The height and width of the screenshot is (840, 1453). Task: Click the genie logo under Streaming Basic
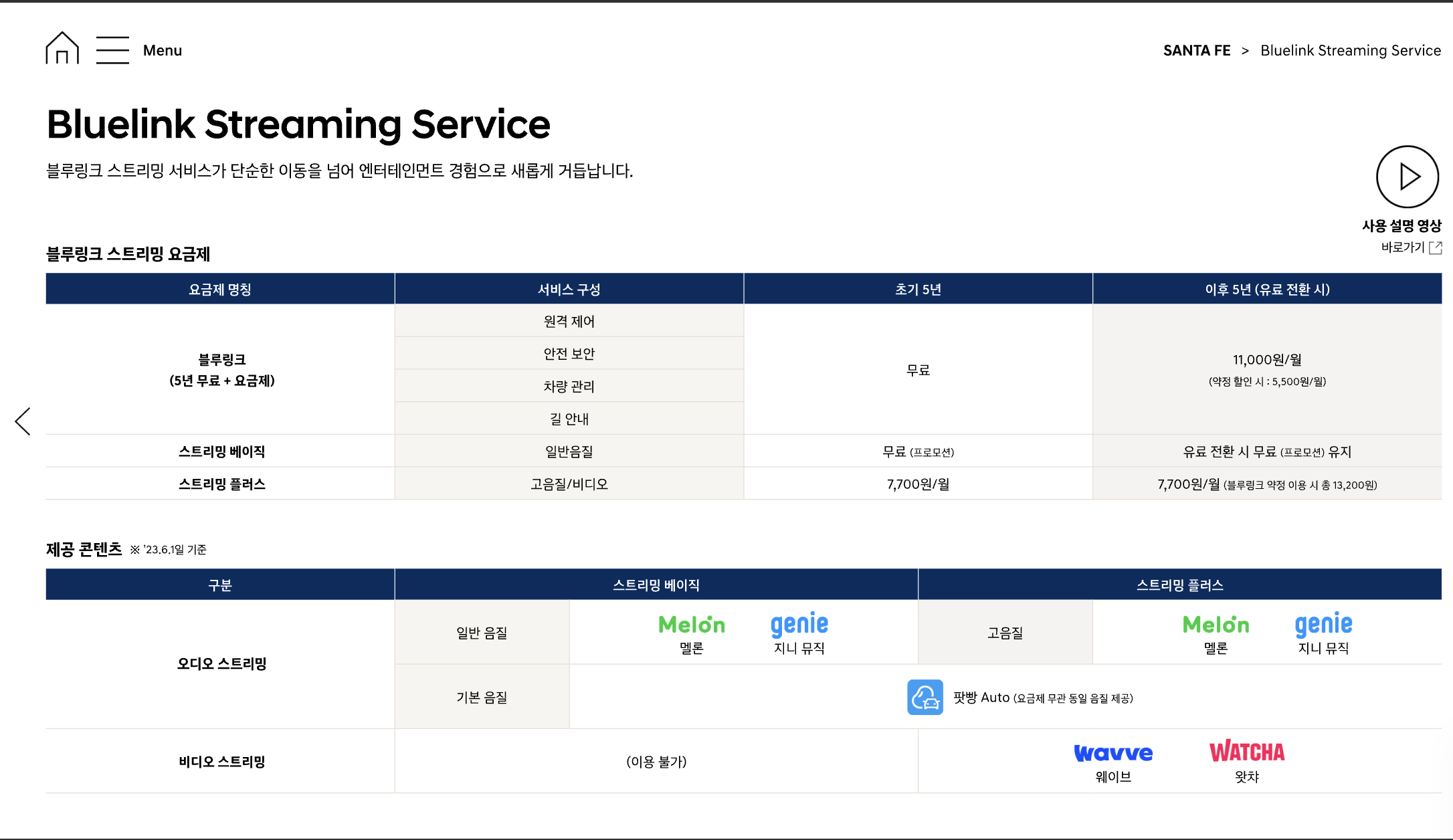pyautogui.click(x=799, y=624)
